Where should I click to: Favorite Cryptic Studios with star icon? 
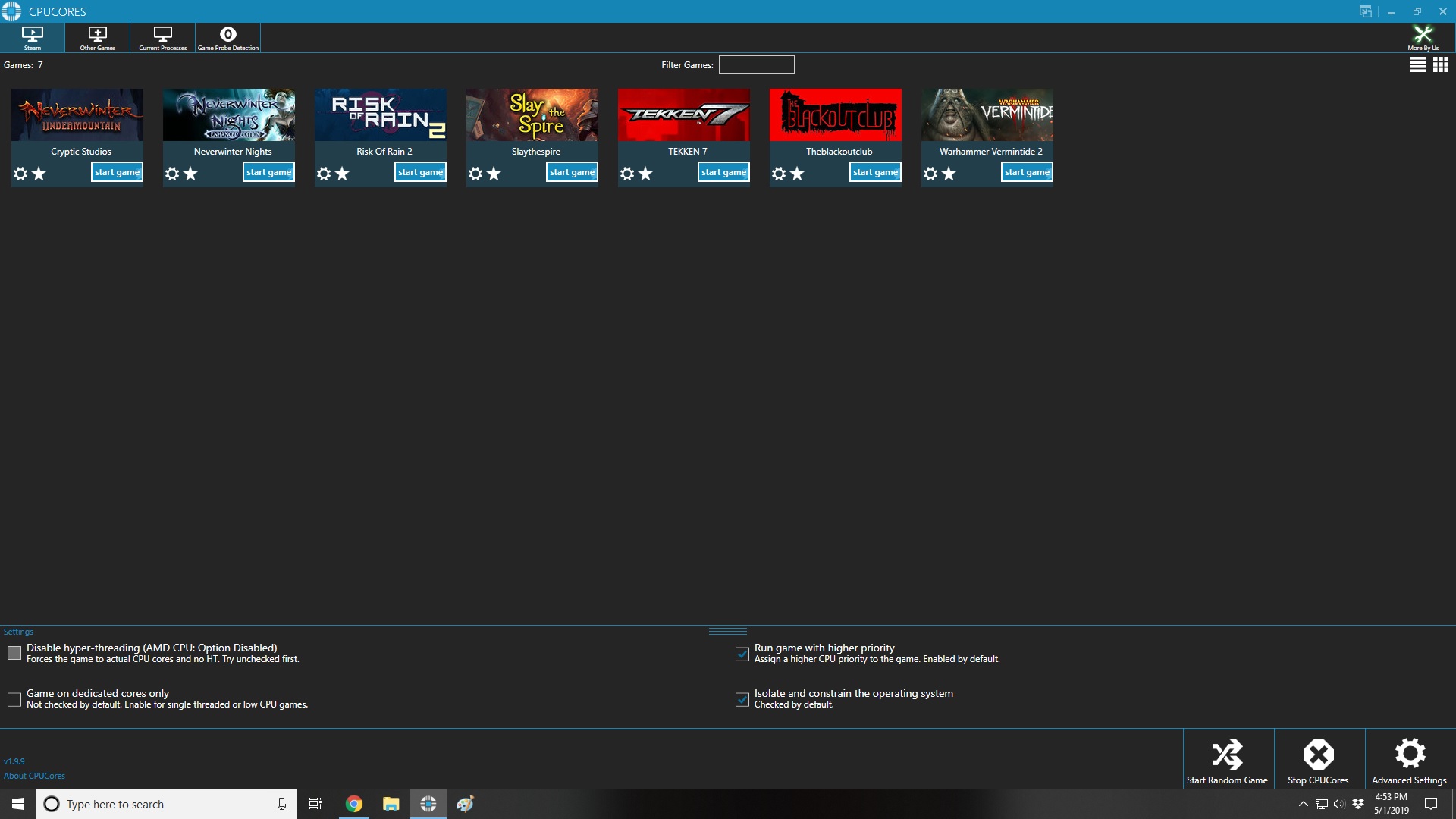point(39,174)
